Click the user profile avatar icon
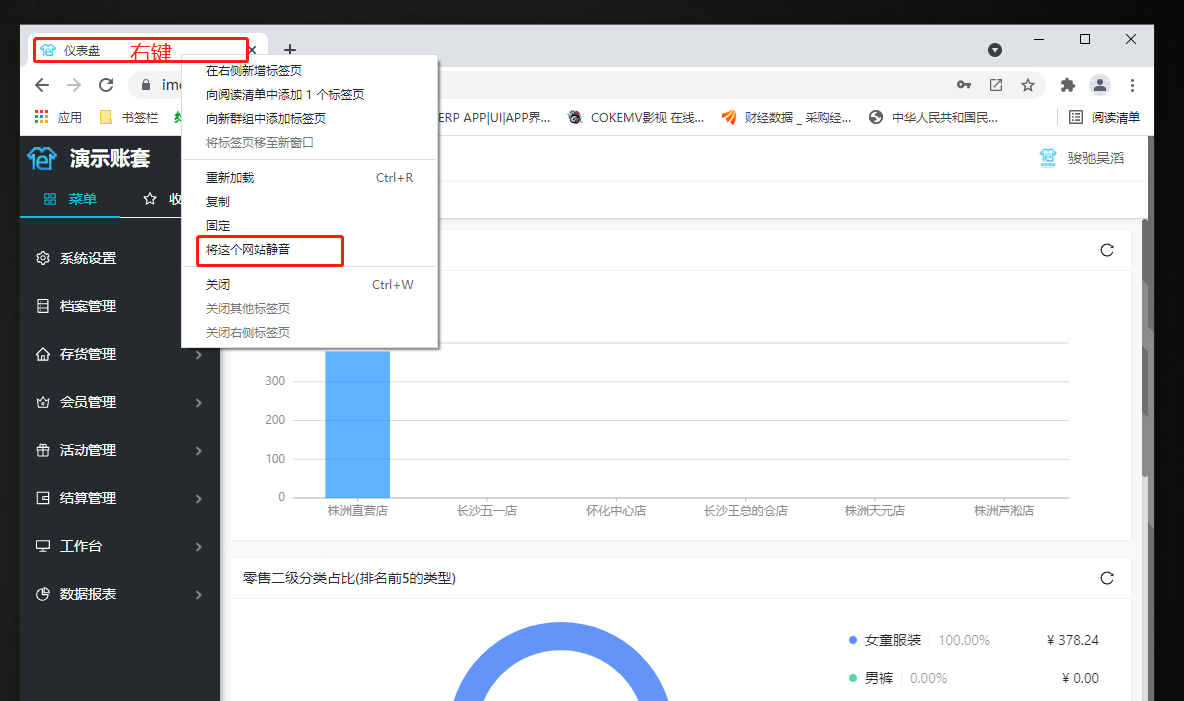The width and height of the screenshot is (1184, 701). (x=1100, y=85)
